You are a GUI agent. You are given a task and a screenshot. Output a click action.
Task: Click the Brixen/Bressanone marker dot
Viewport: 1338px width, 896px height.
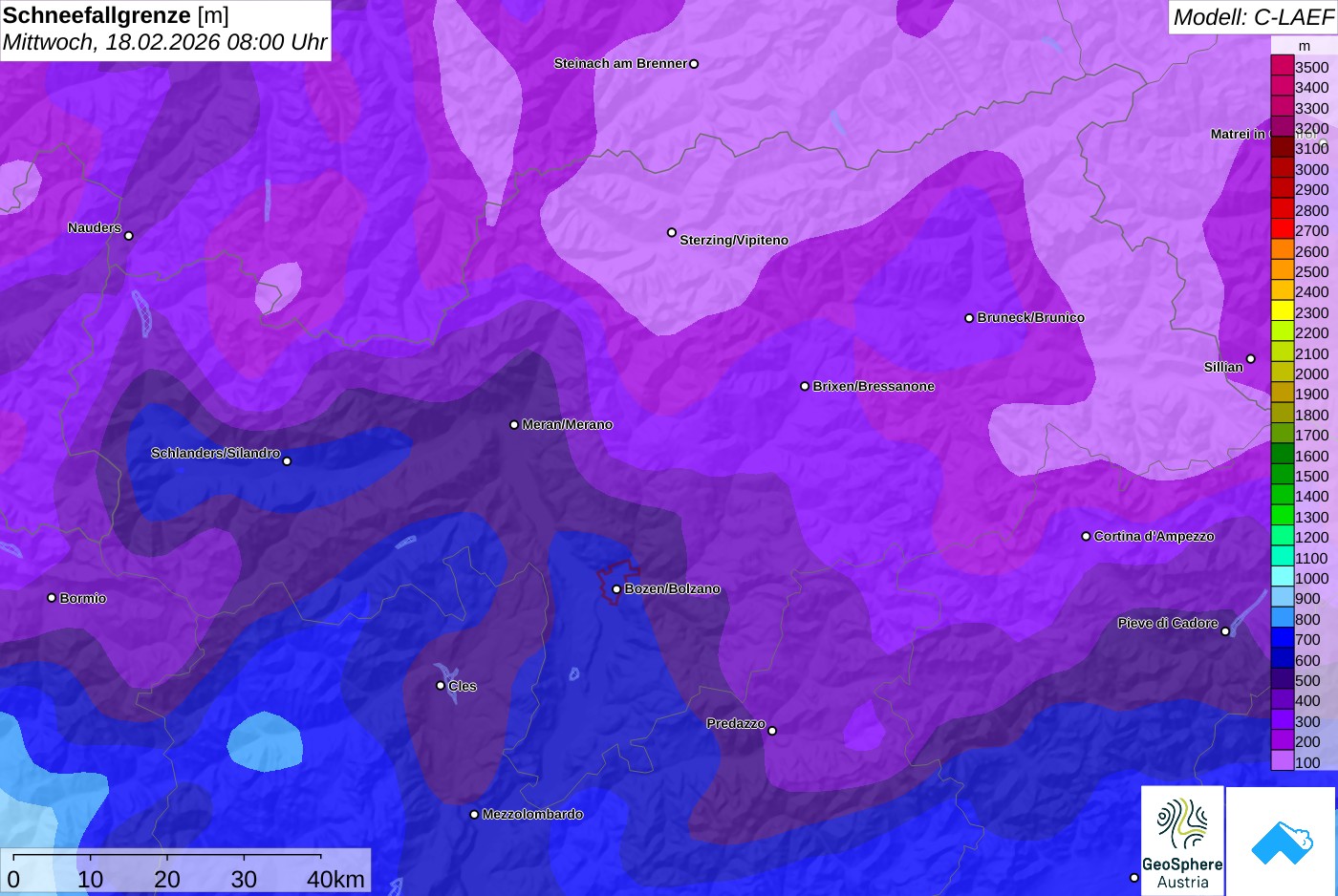(805, 386)
